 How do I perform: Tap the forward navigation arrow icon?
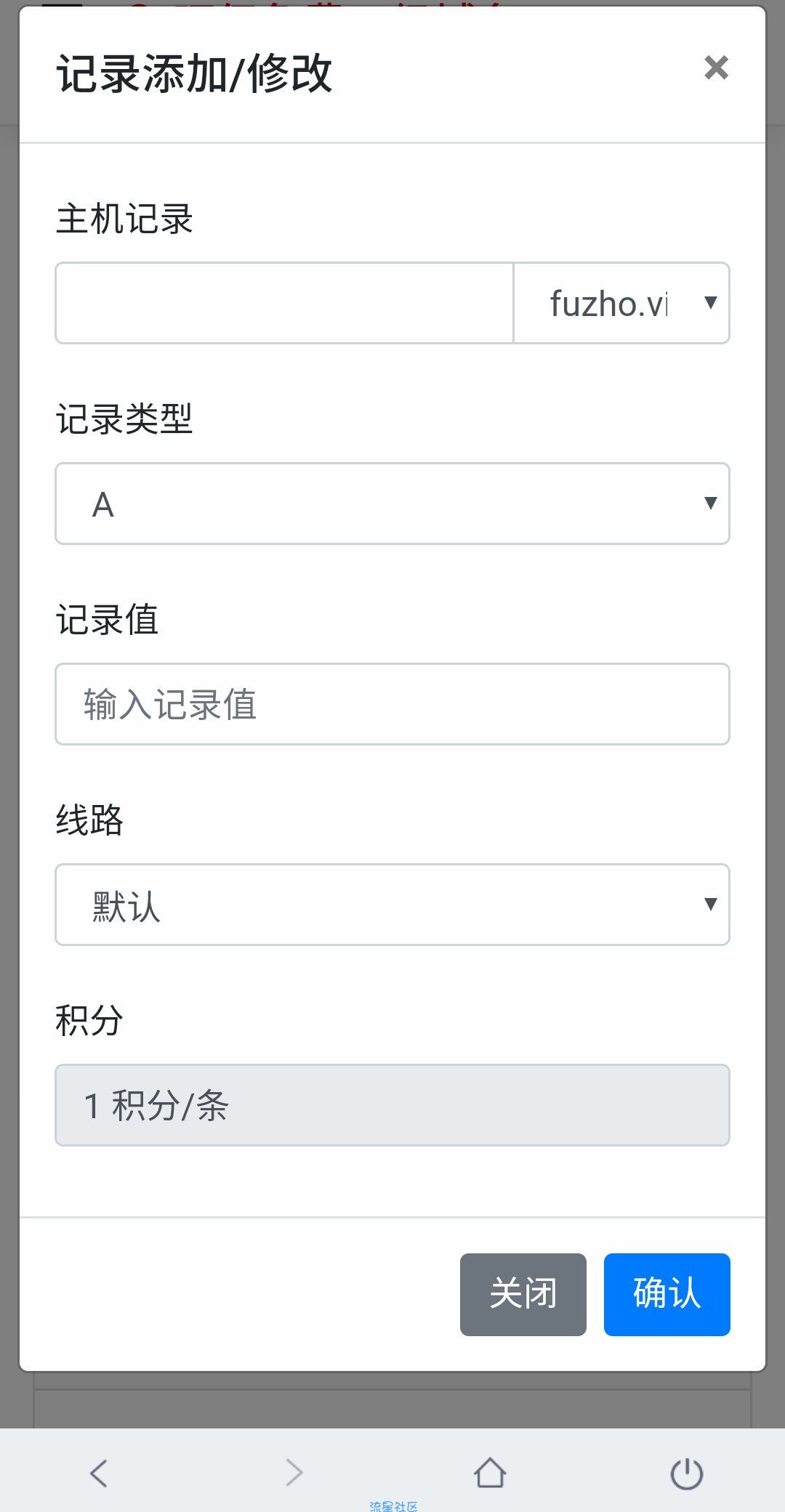click(x=294, y=1473)
